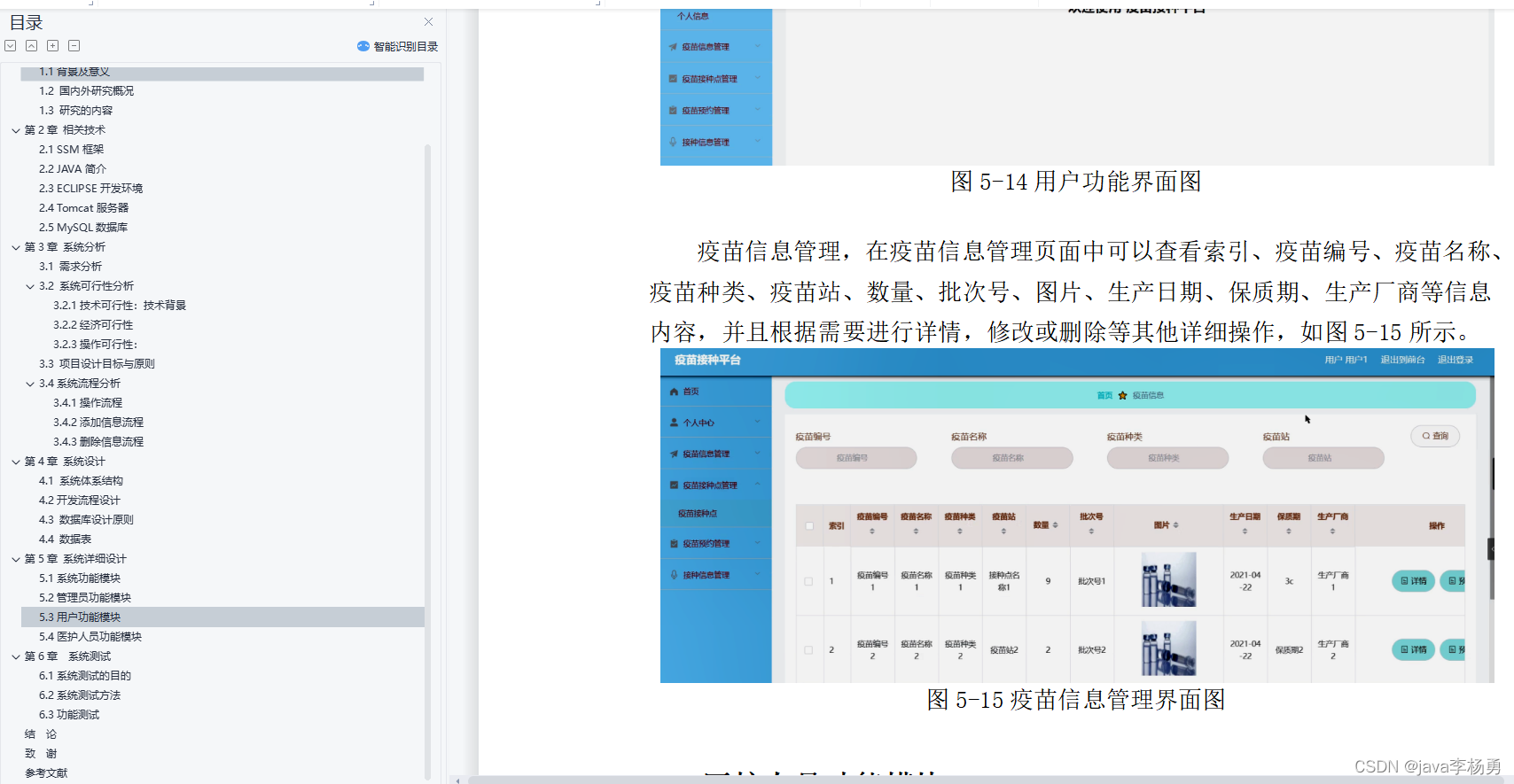Go to 2.5 MySQL 数据库 section

coord(83,228)
